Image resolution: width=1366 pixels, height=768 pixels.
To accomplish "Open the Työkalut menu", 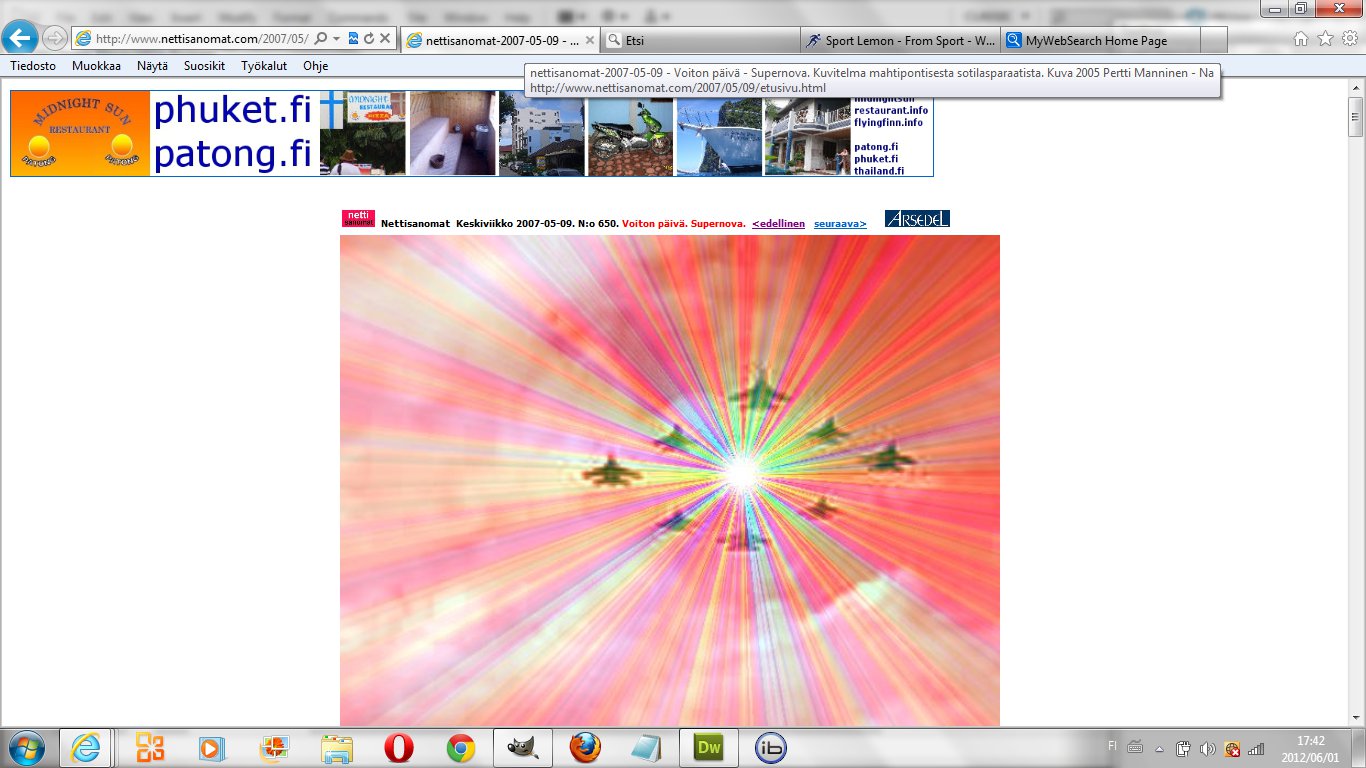I will (264, 66).
